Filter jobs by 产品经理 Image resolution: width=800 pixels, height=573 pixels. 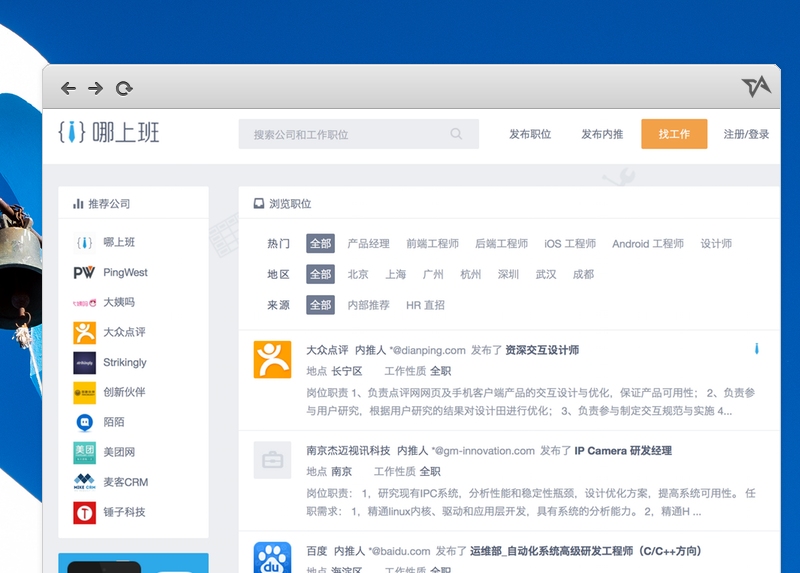(x=368, y=244)
